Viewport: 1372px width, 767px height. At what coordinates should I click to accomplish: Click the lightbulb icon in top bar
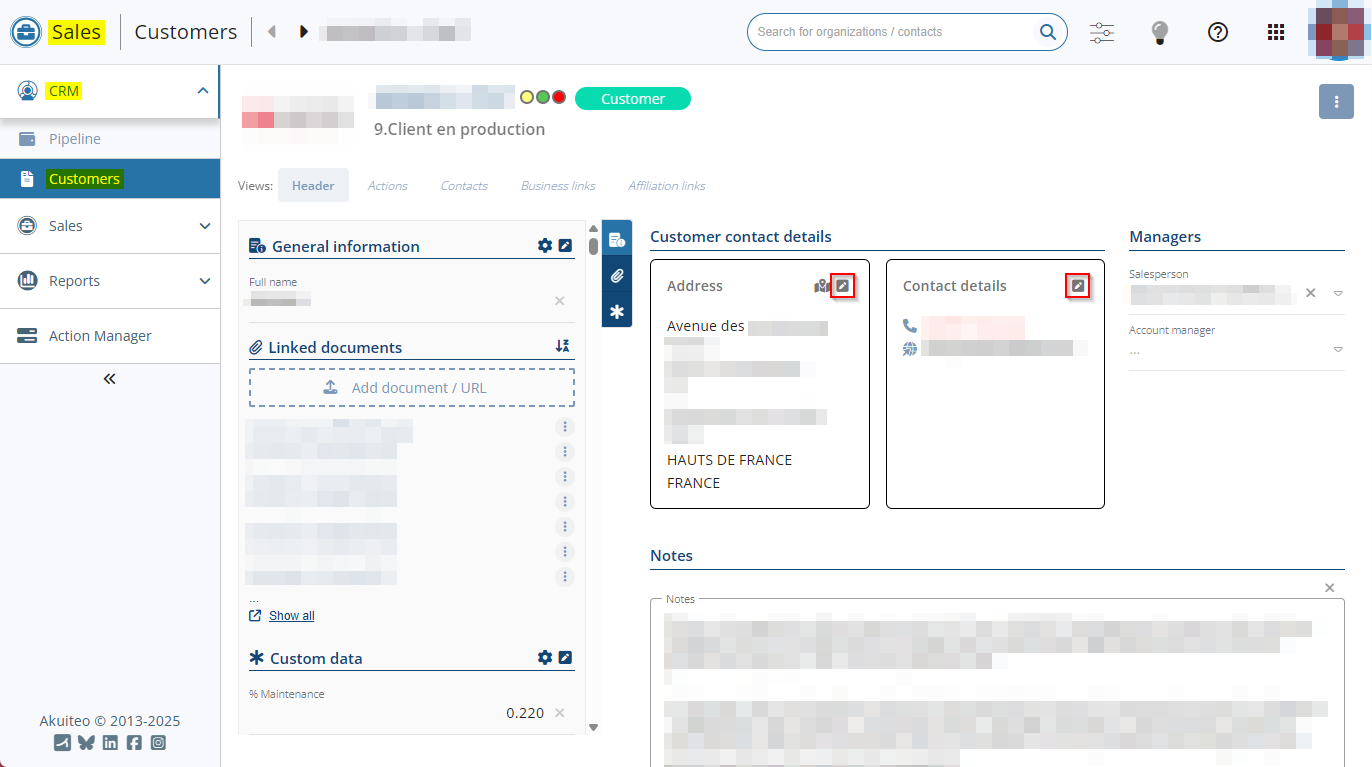point(1159,32)
